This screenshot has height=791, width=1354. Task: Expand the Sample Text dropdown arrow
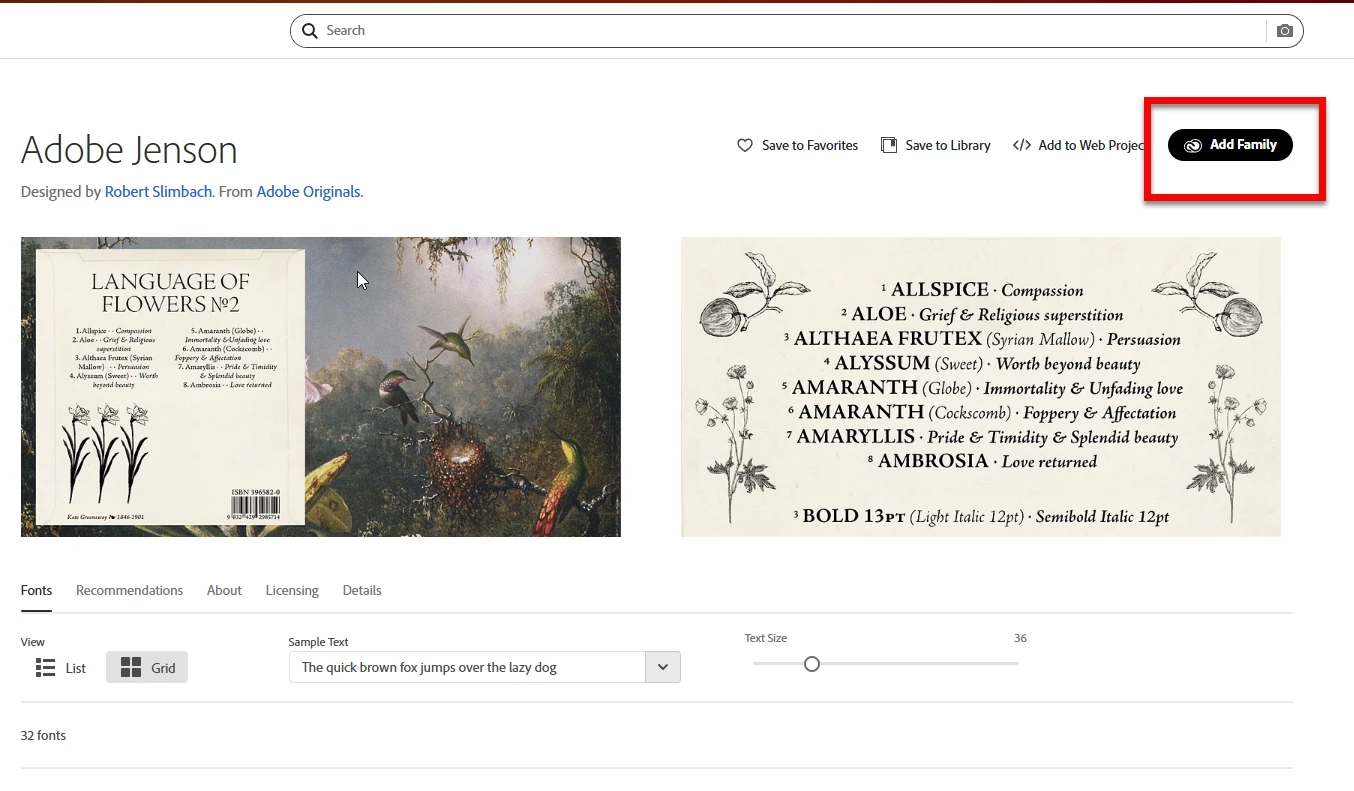tap(663, 667)
